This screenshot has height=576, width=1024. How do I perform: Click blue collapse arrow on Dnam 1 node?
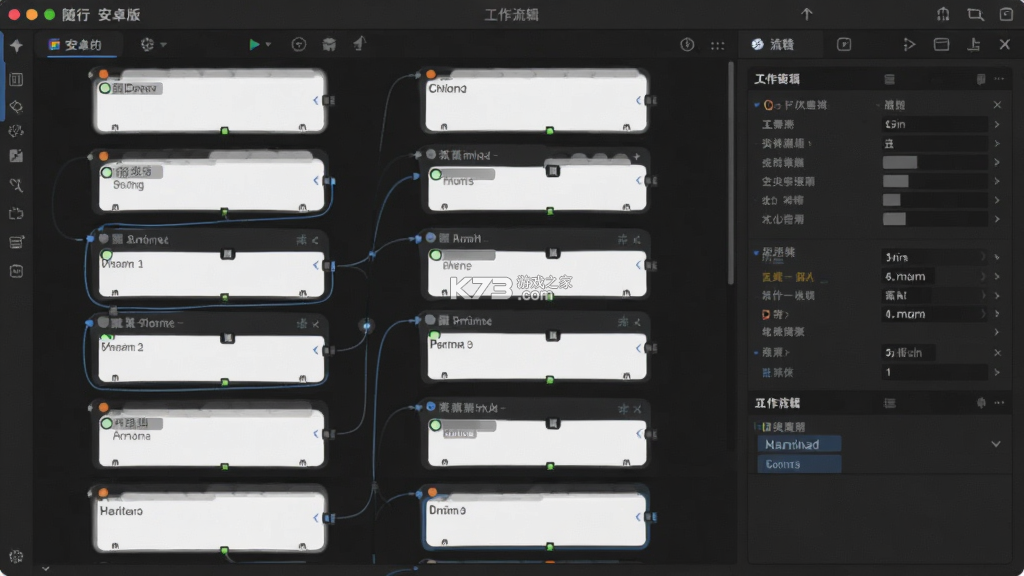point(316,265)
